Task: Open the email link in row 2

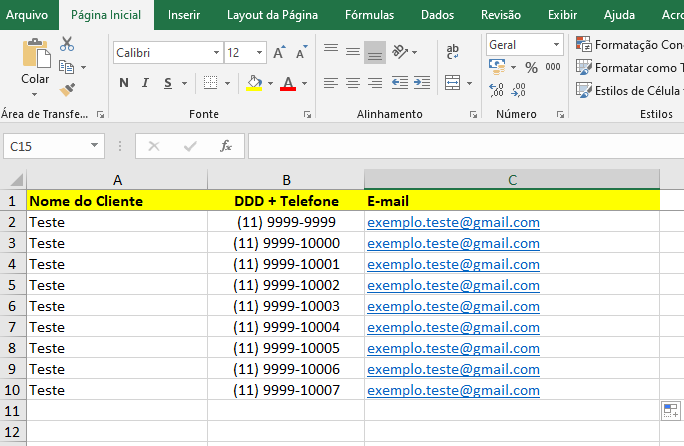Action: (453, 222)
